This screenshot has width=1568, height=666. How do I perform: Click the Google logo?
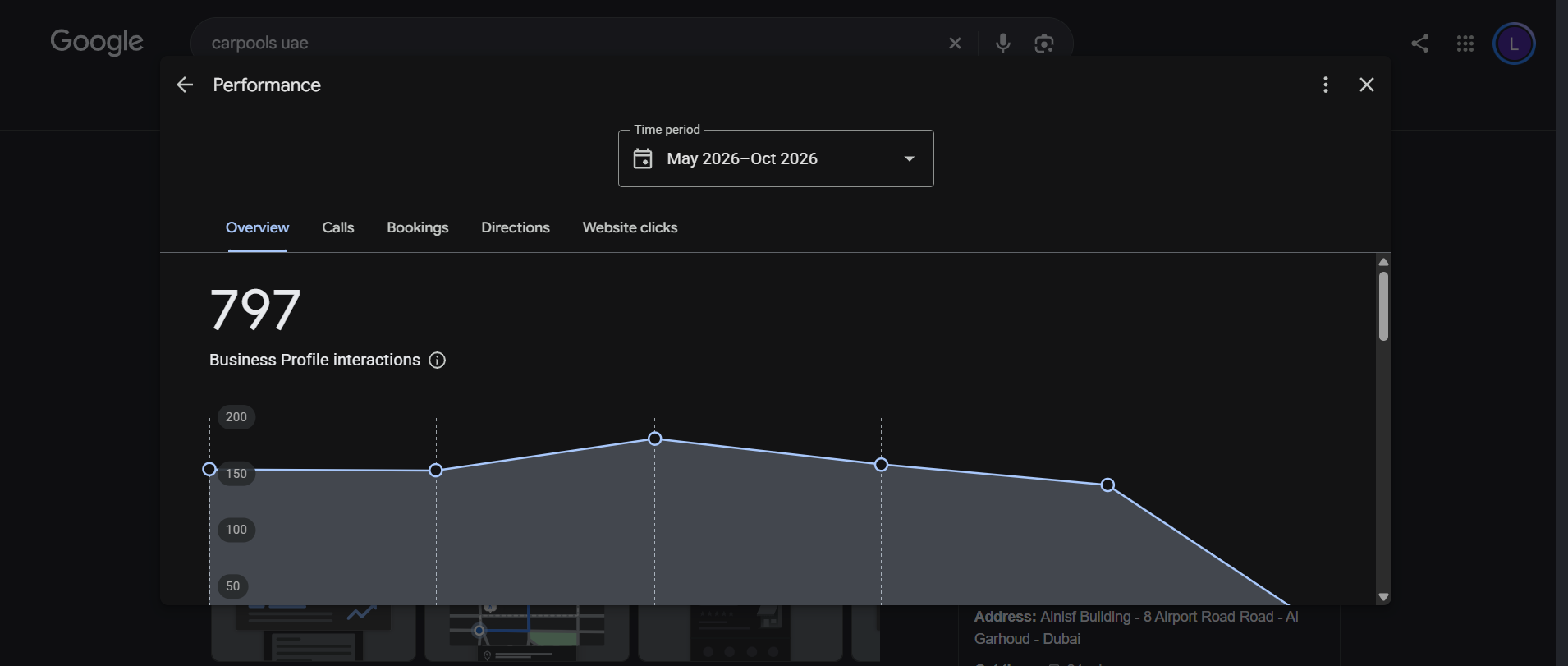(x=97, y=42)
